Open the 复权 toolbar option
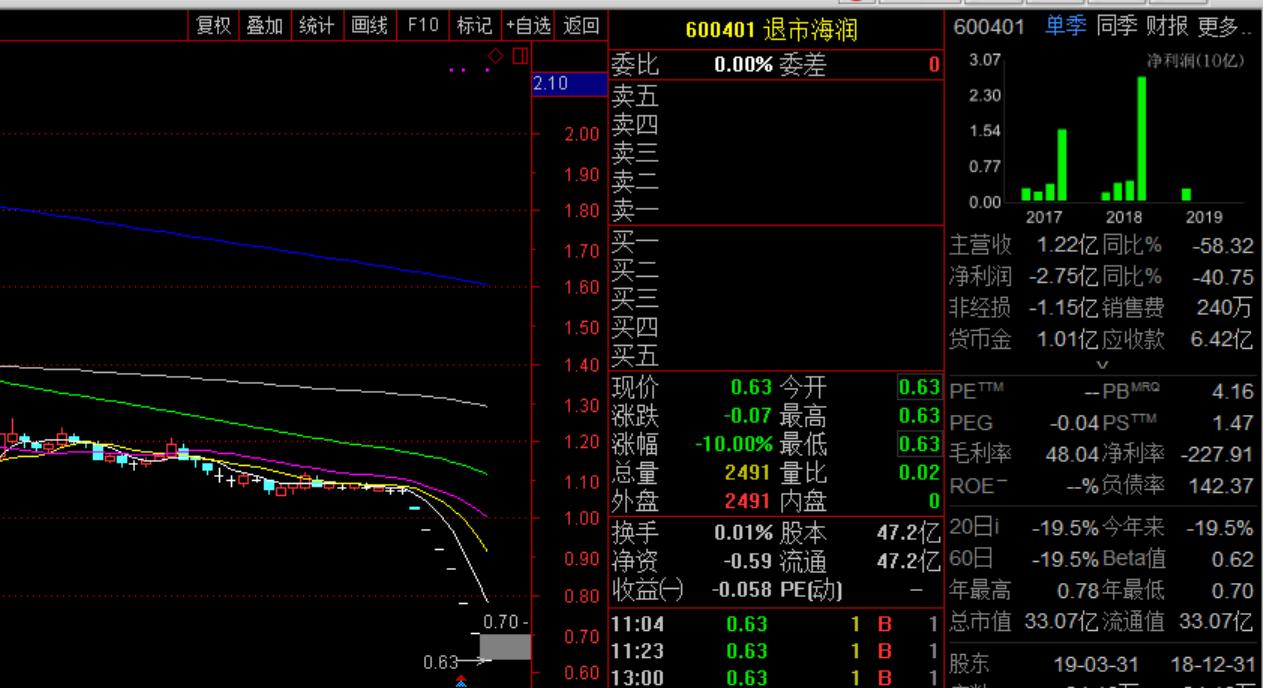 pyautogui.click(x=213, y=26)
